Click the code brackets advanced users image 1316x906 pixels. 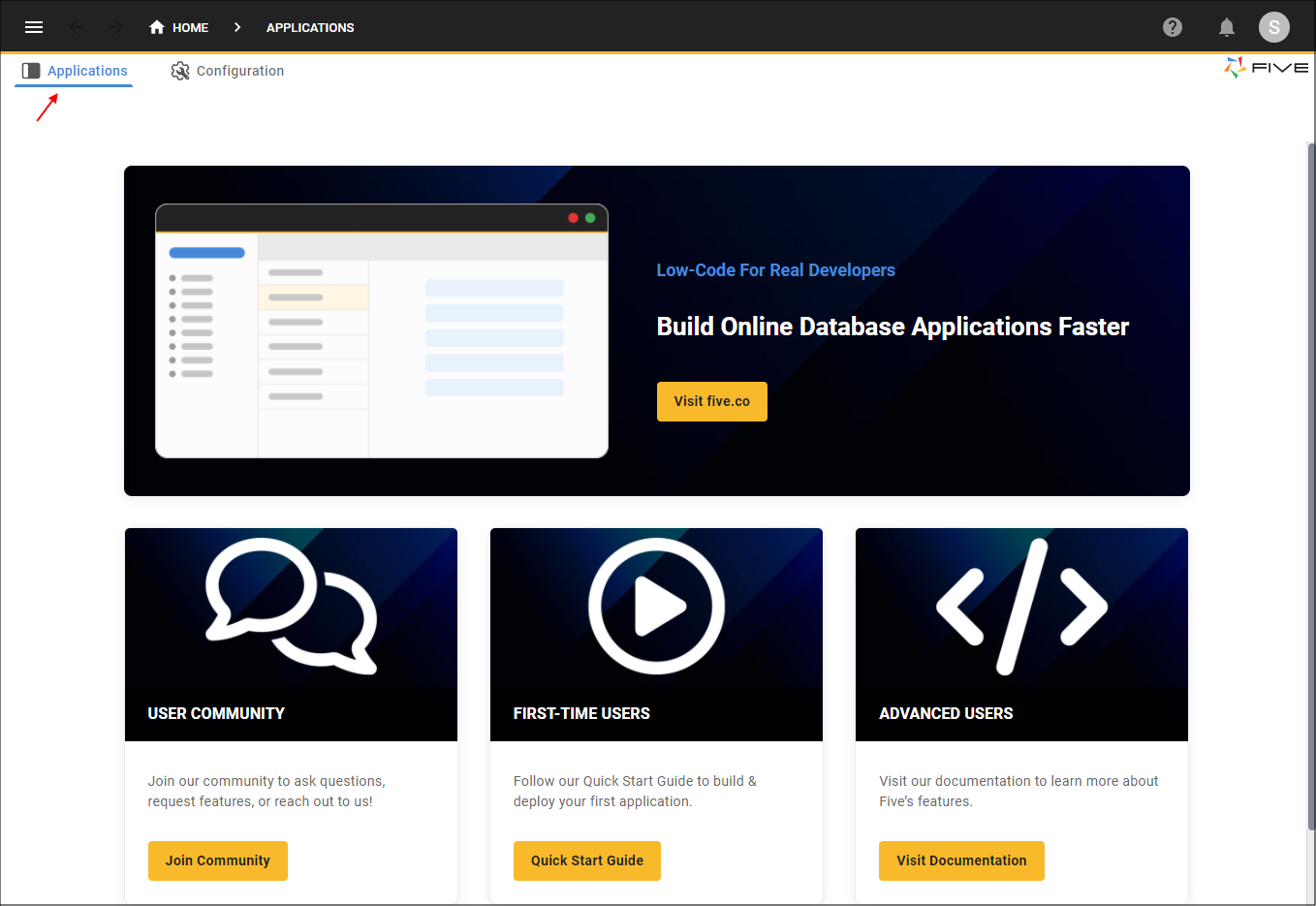1021,607
